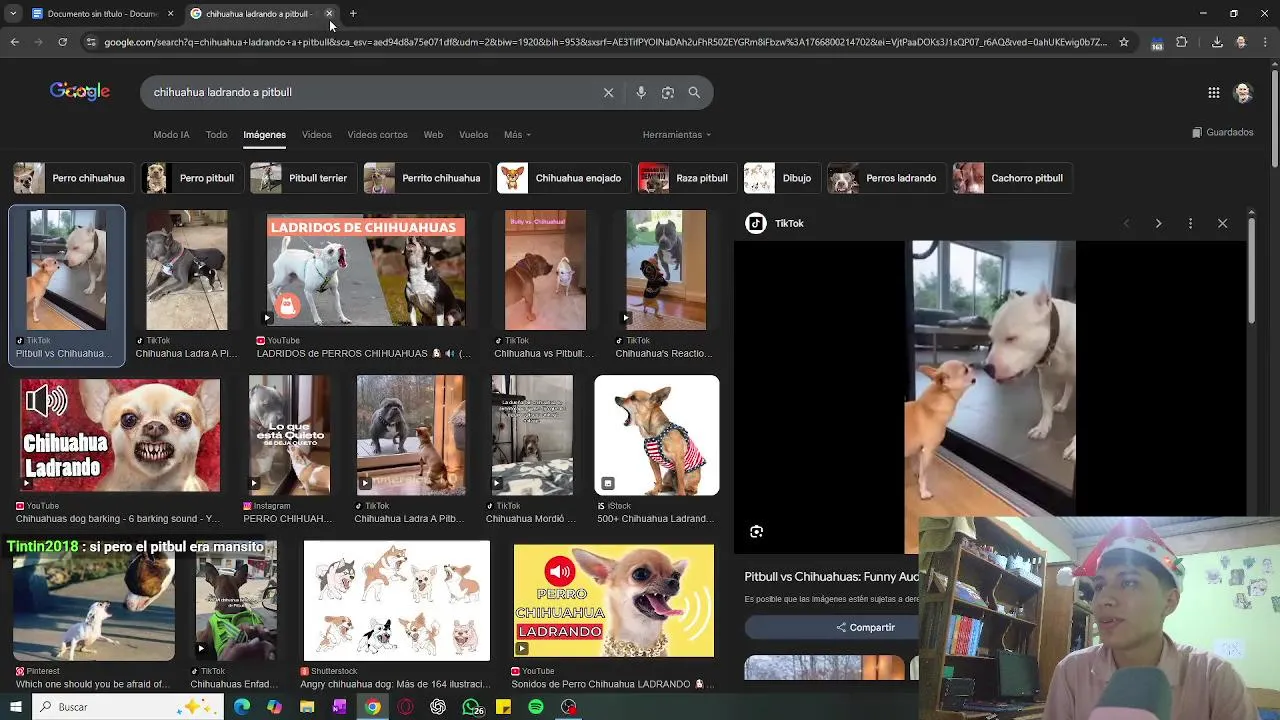
Task: Start voice search with the microphone icon
Action: pos(641,92)
